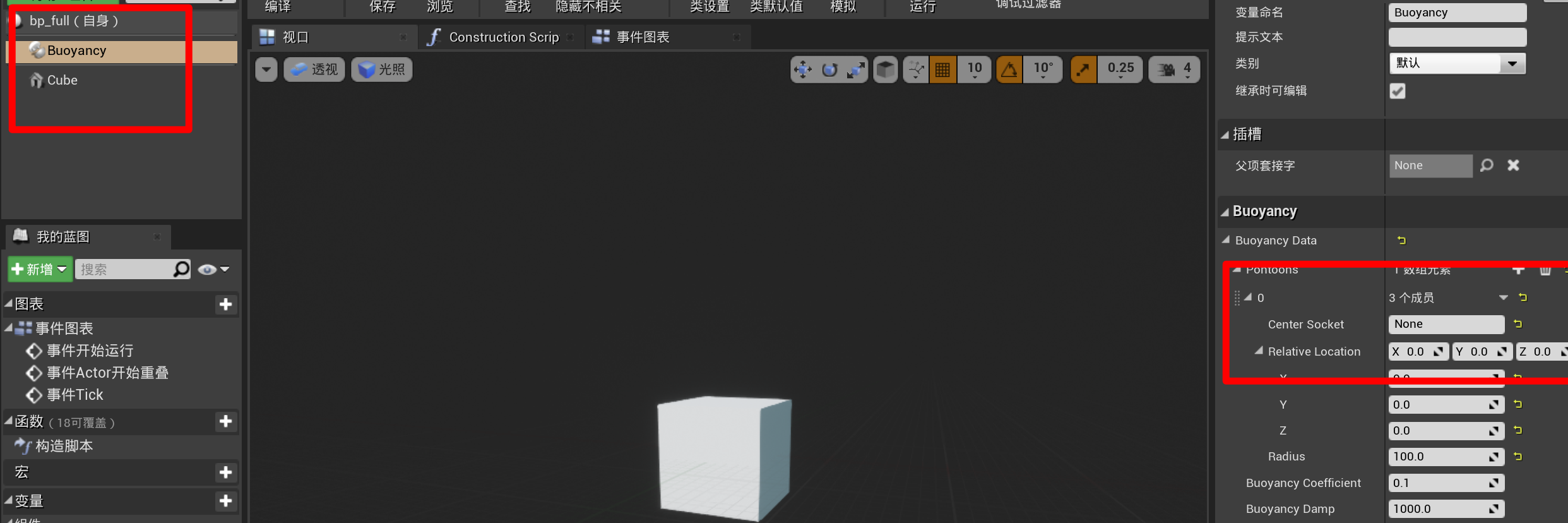This screenshot has width=1568, height=523.
Task: Collapse the 事件图表 tree node
Action: (9, 328)
